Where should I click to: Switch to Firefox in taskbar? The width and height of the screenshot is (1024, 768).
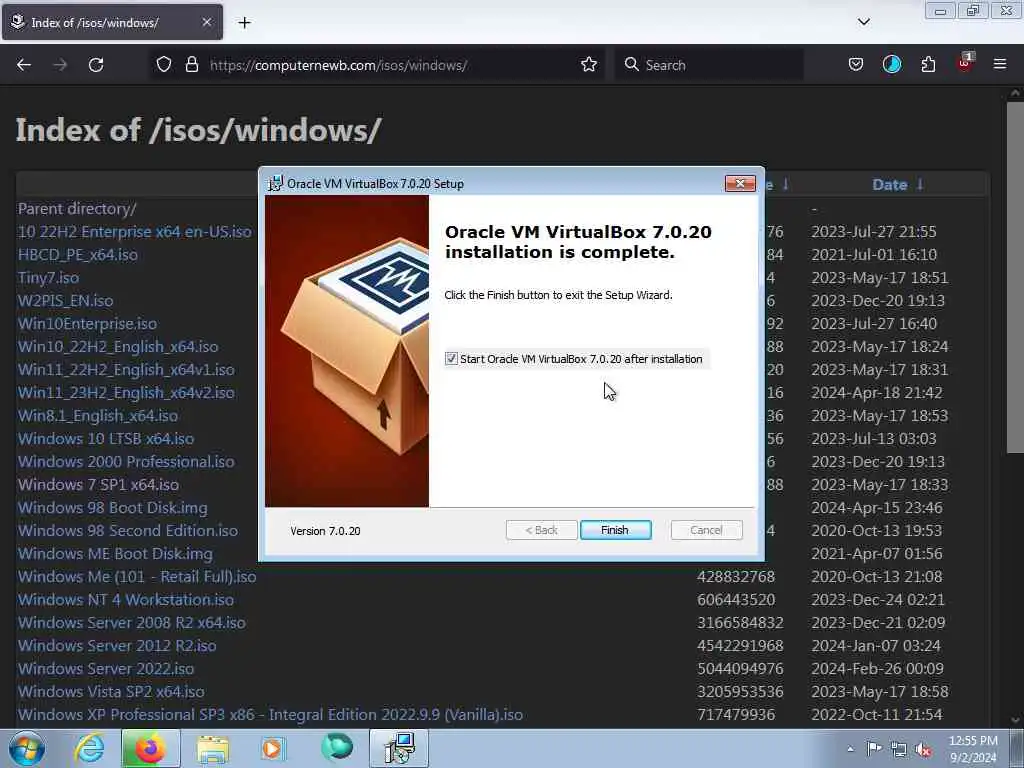150,748
